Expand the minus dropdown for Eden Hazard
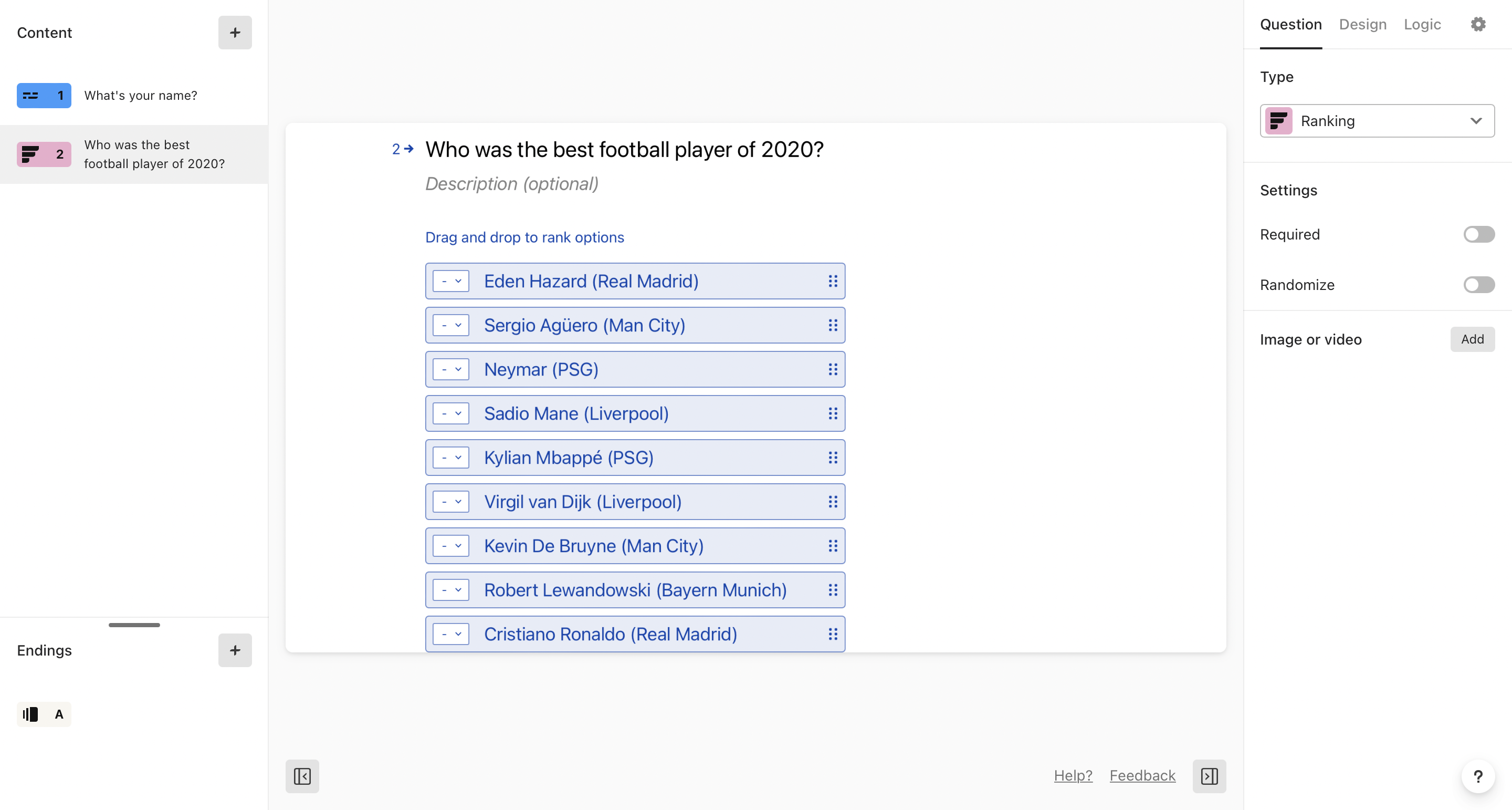The height and width of the screenshot is (810, 1512). [451, 281]
